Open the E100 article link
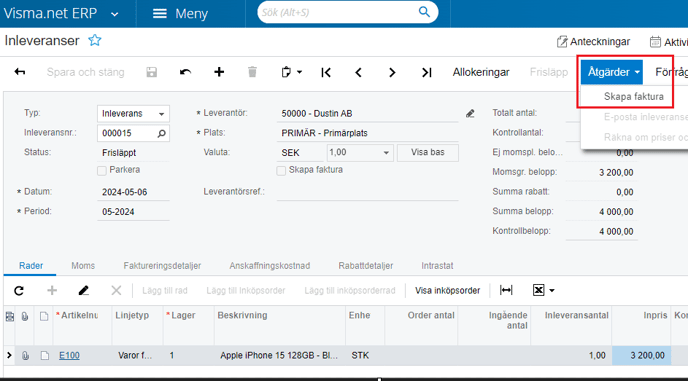Viewport: 688px width, 381px height. pyautogui.click(x=69, y=356)
